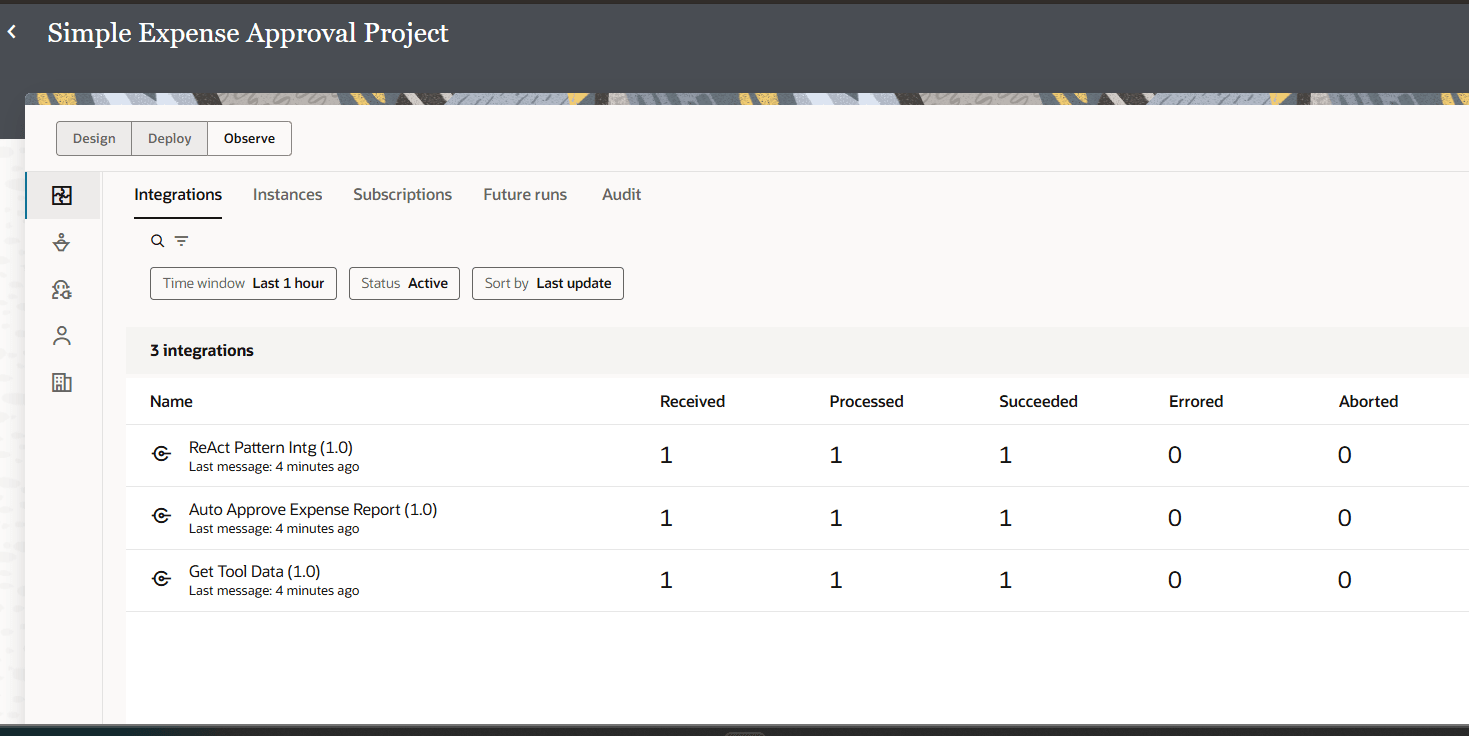Enable the Observe view toggle
The image size is (1469, 736).
point(248,138)
